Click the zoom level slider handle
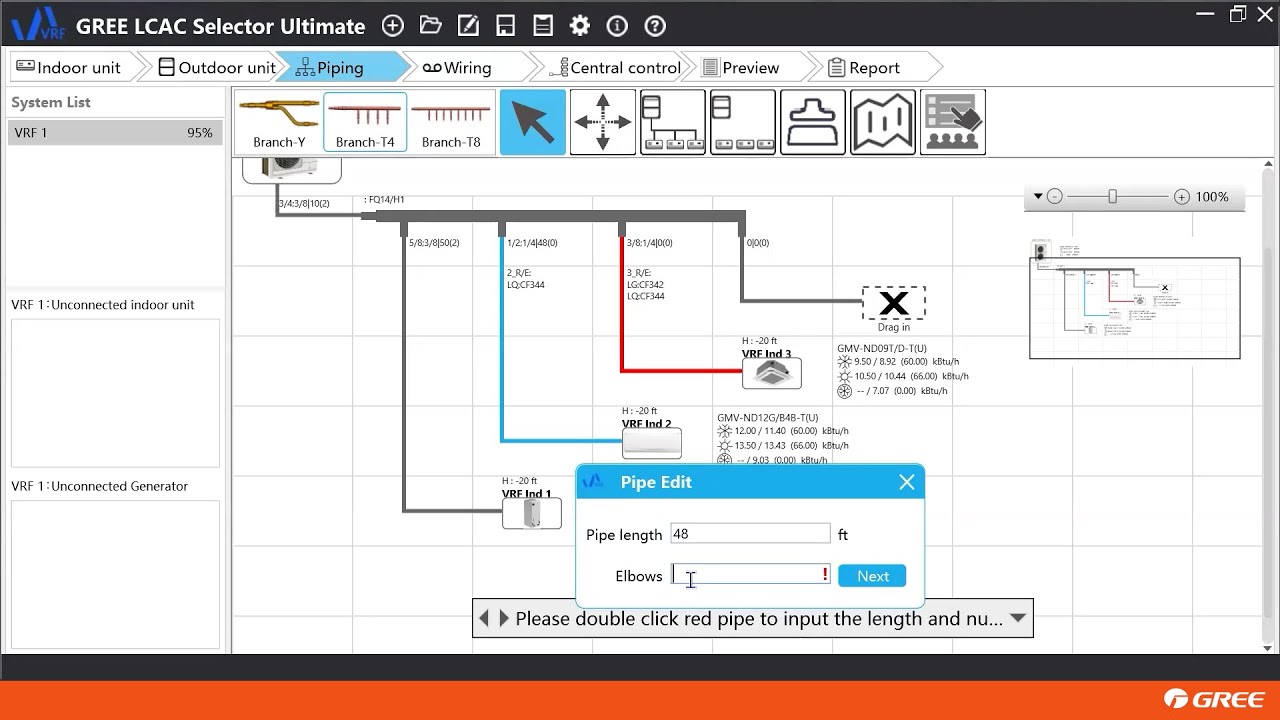The image size is (1280, 720). point(1112,197)
